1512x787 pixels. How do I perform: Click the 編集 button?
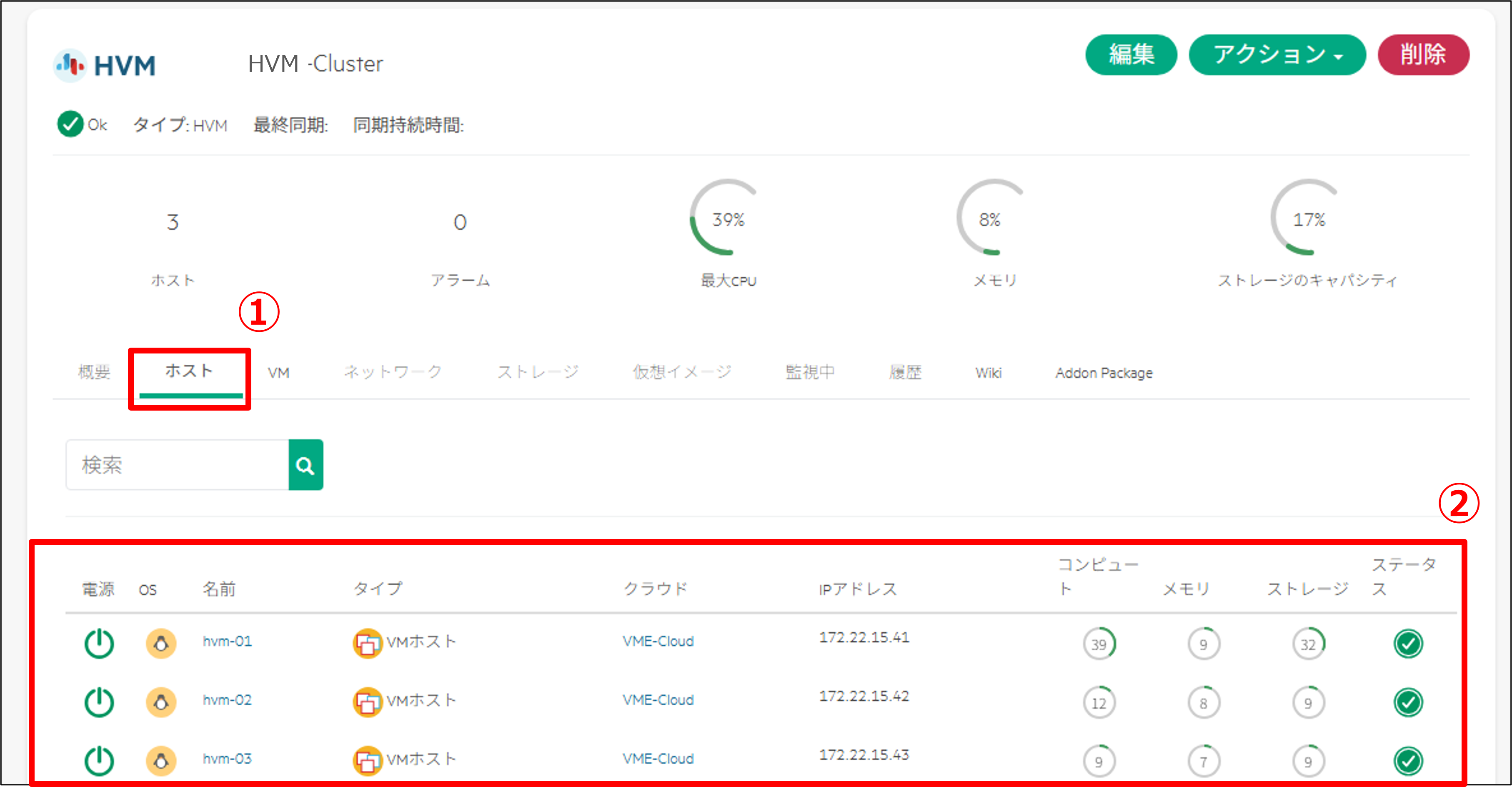click(1131, 55)
